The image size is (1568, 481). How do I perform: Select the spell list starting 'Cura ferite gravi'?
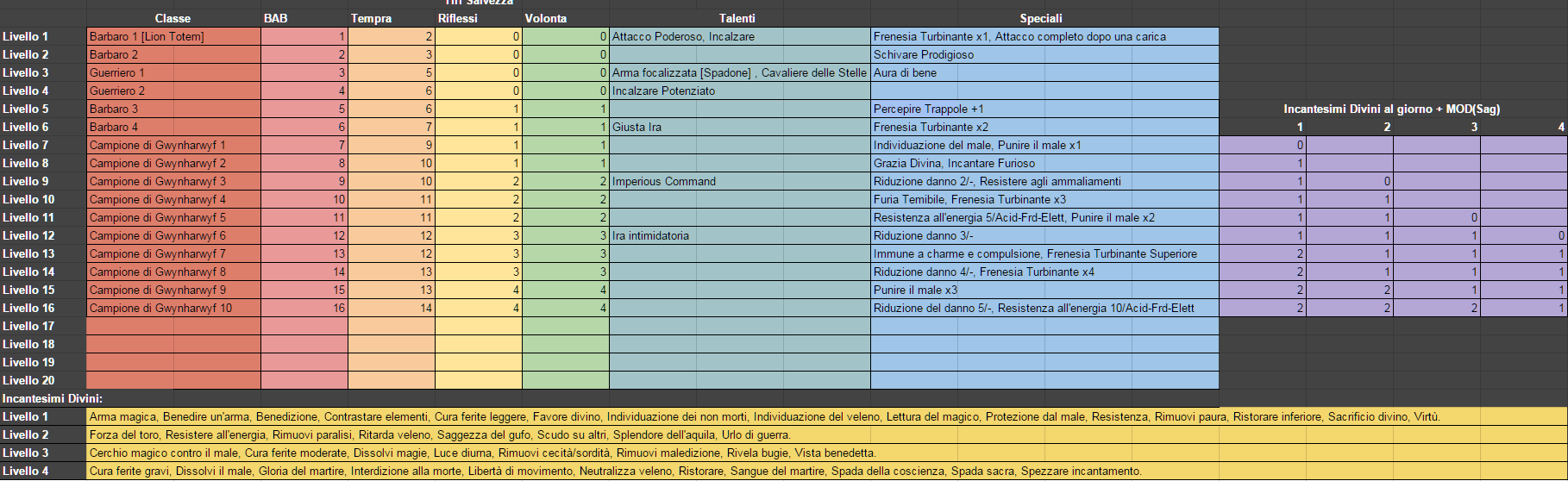[827, 471]
